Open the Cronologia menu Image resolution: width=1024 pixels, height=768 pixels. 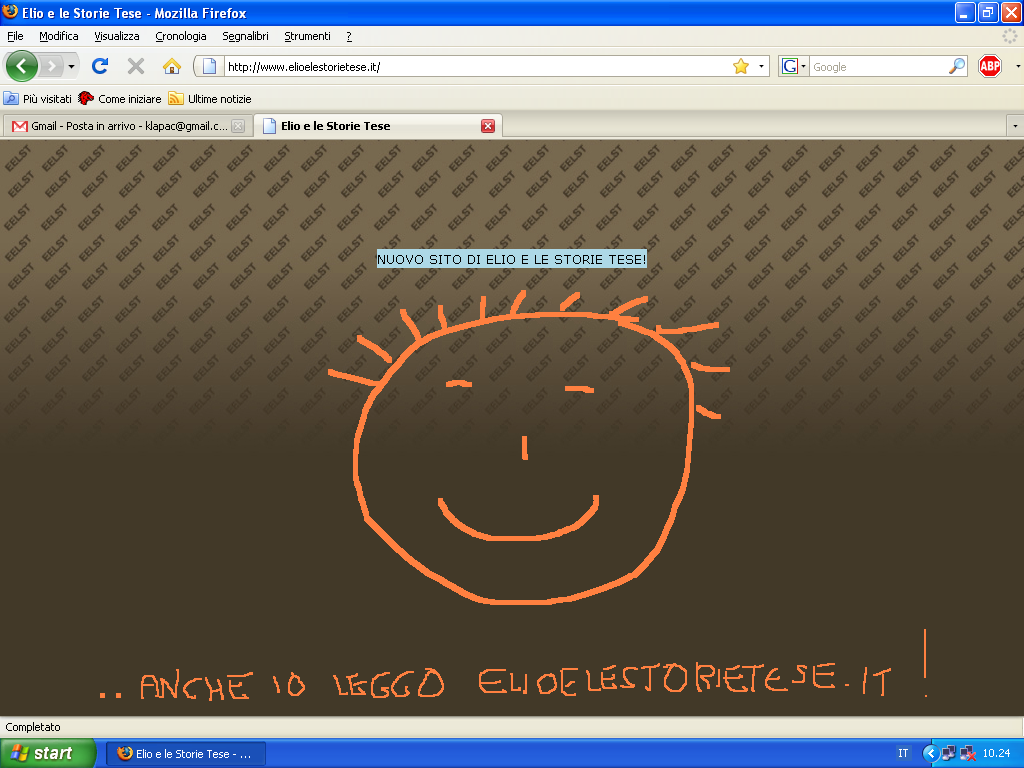pos(181,36)
